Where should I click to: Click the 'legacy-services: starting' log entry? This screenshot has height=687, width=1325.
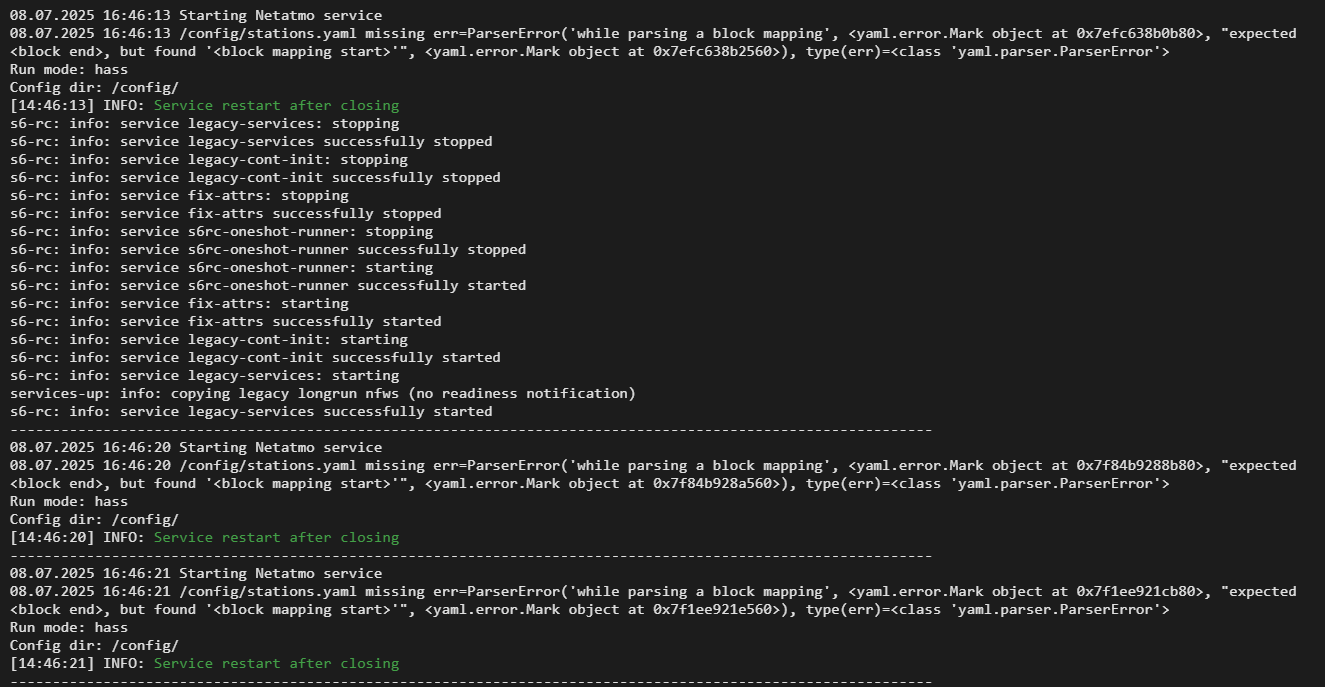[204, 375]
